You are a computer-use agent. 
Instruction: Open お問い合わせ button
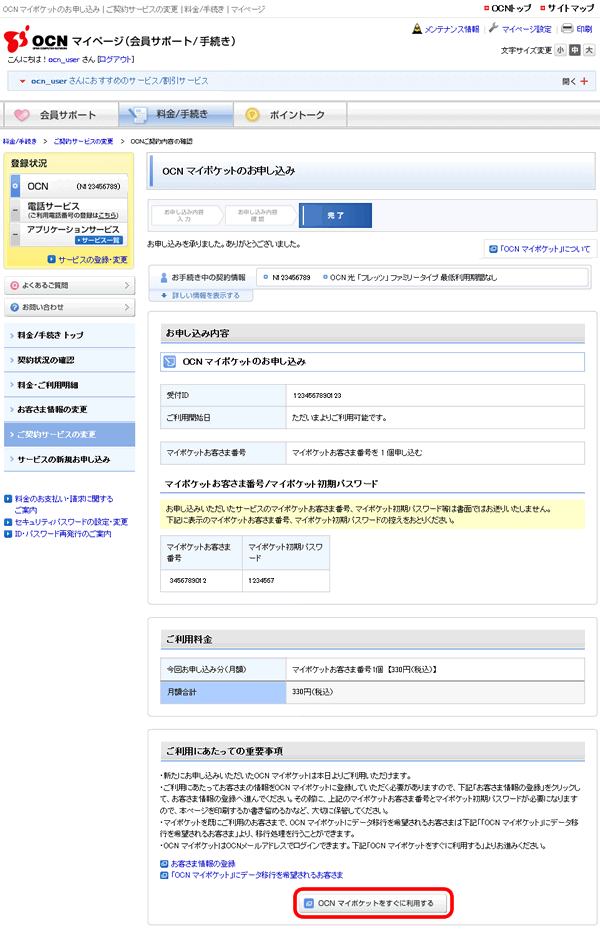(69, 308)
